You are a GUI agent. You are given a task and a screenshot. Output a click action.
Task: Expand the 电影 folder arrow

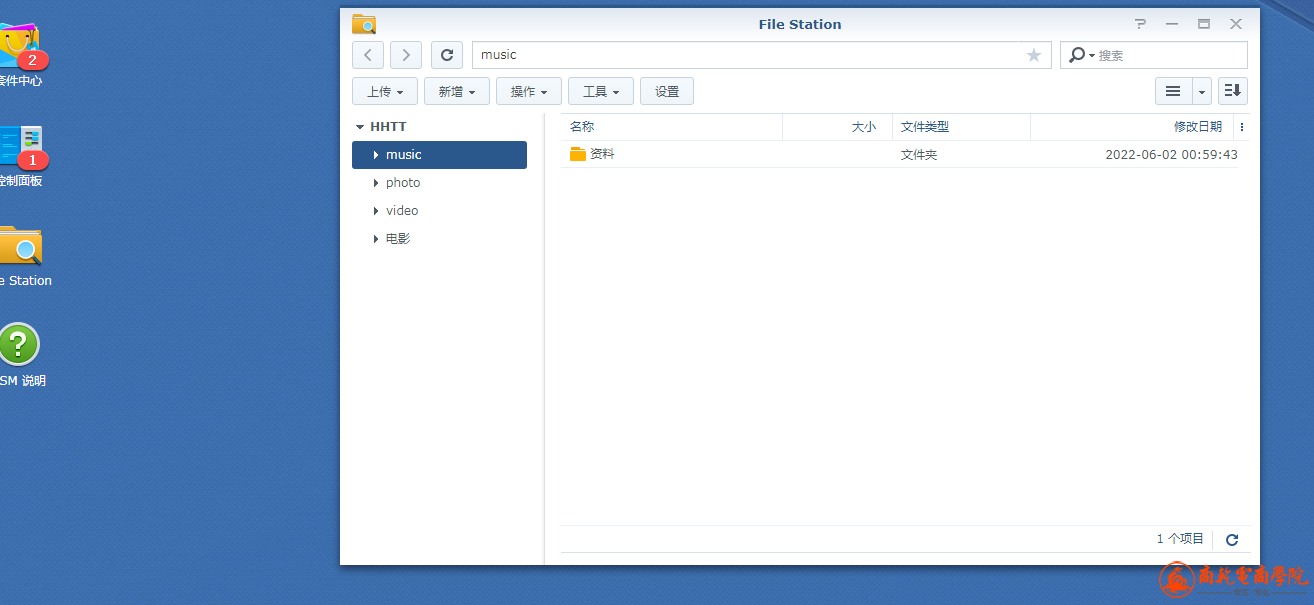[x=376, y=239]
